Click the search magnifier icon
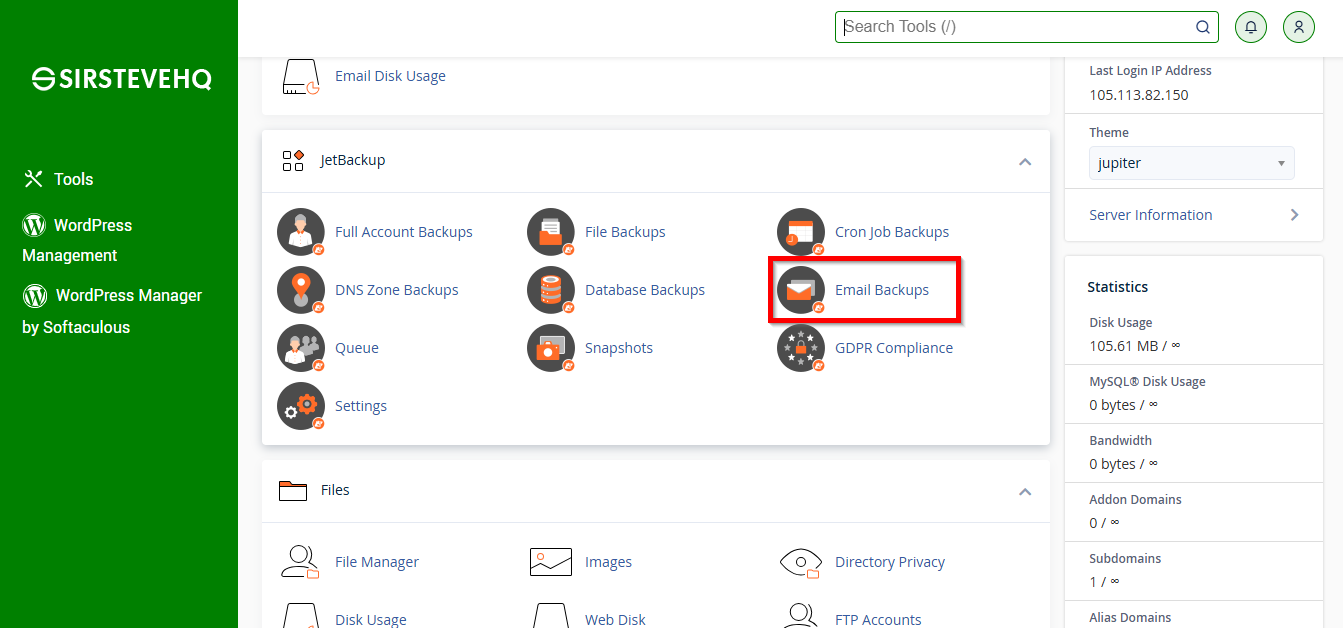The width and height of the screenshot is (1343, 628). [1203, 27]
